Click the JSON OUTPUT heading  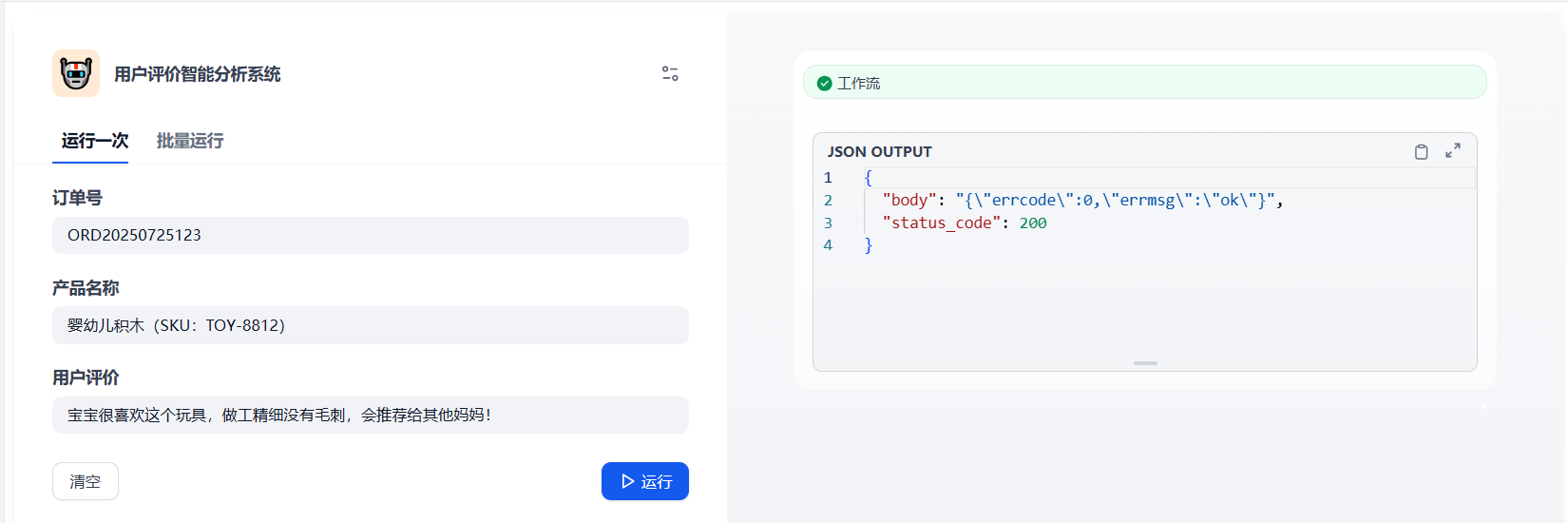click(x=880, y=151)
